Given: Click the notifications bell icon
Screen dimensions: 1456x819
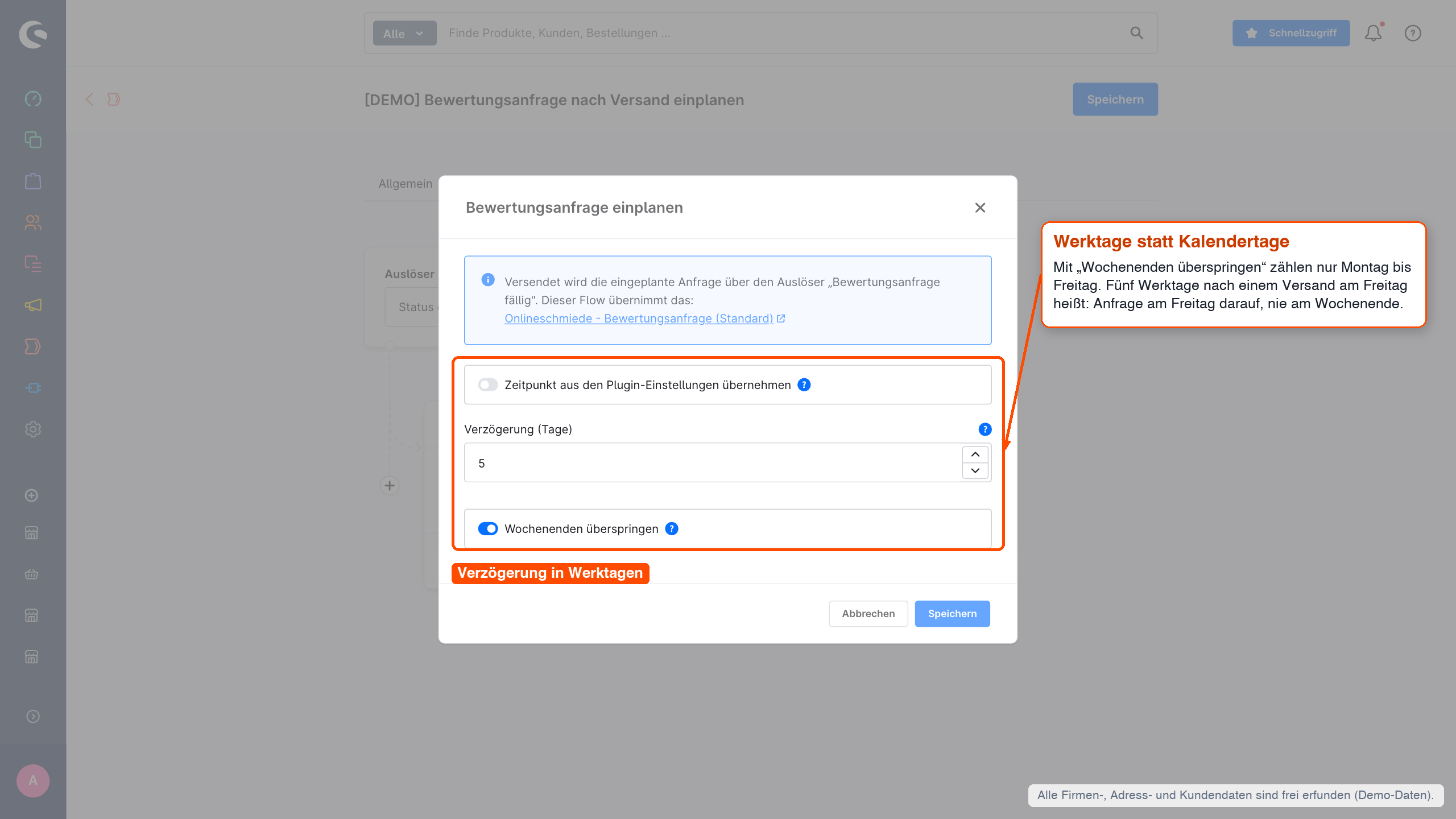Looking at the screenshot, I should coord(1374,33).
